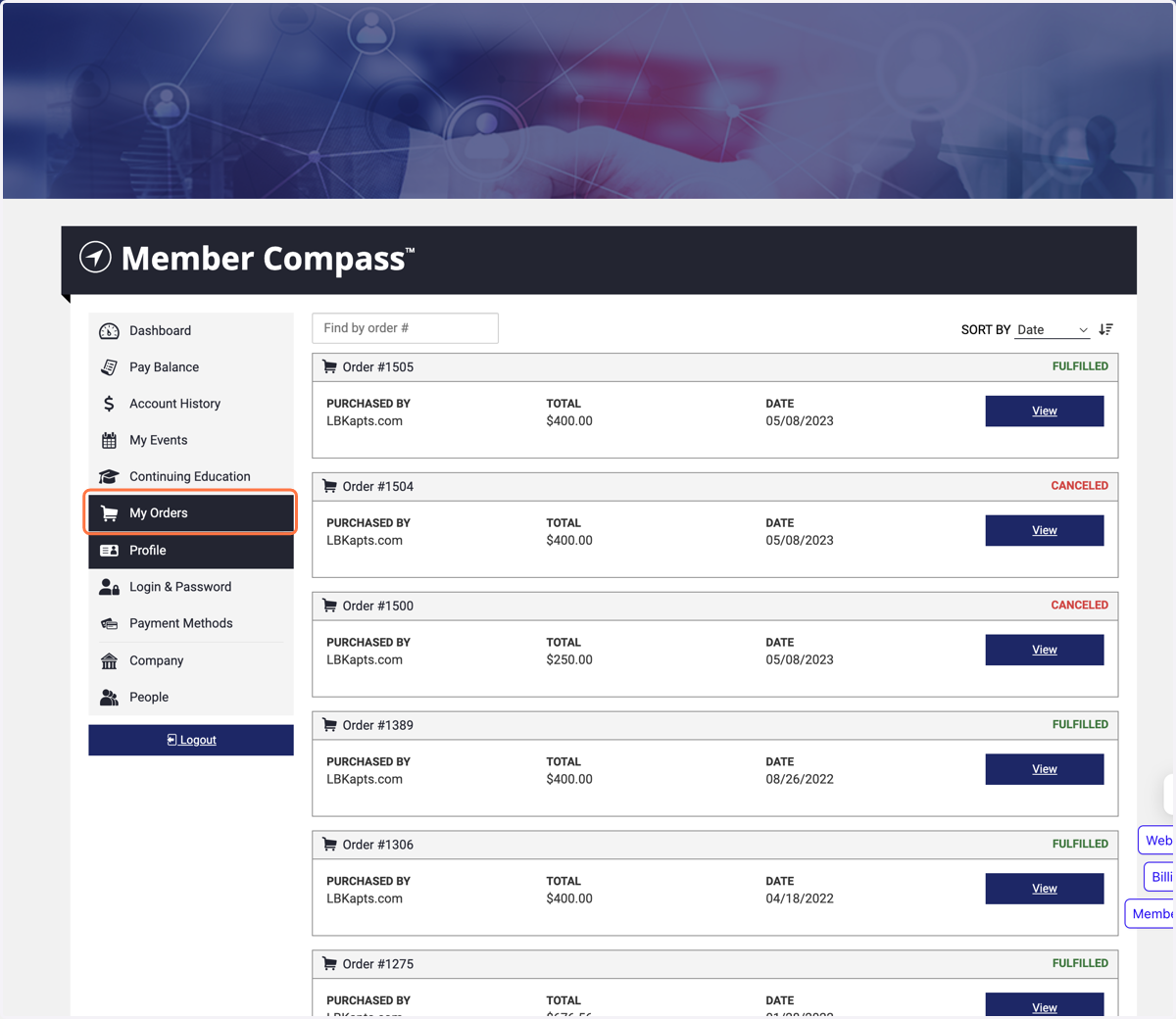The width and height of the screenshot is (1176, 1019).
Task: Click the Account History dollar icon
Action: point(109,404)
